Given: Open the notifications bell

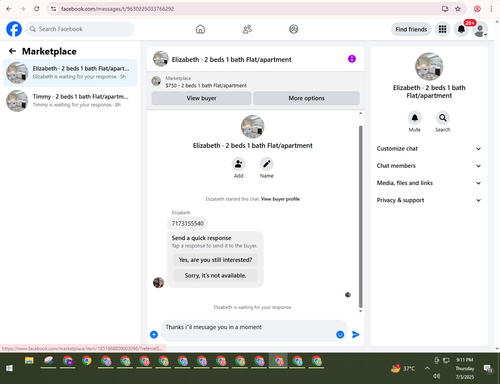Looking at the screenshot, I should 461,29.
